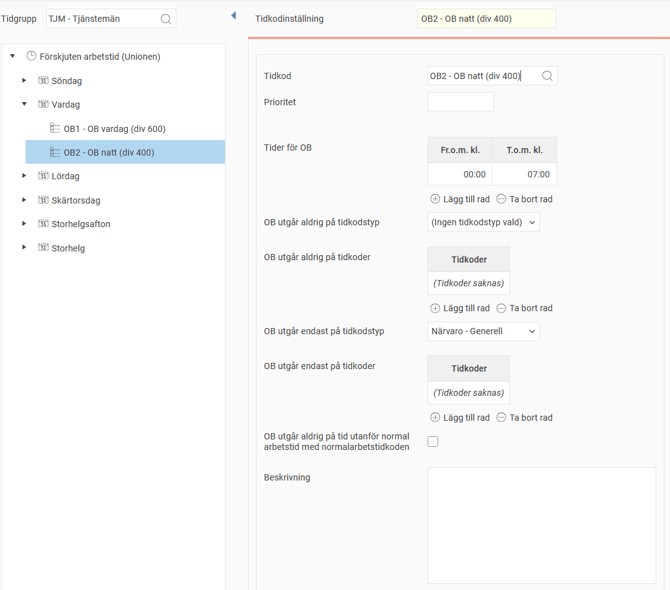The height and width of the screenshot is (590, 670).
Task: Click the list icon beside OB1 vardag
Action: [x=55, y=129]
